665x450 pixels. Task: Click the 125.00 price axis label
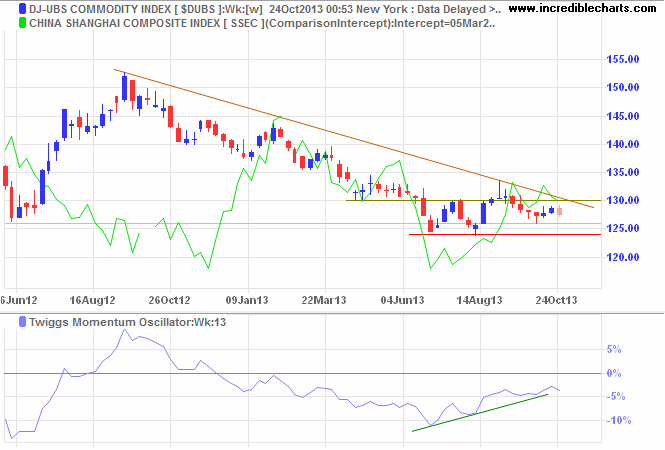623,229
